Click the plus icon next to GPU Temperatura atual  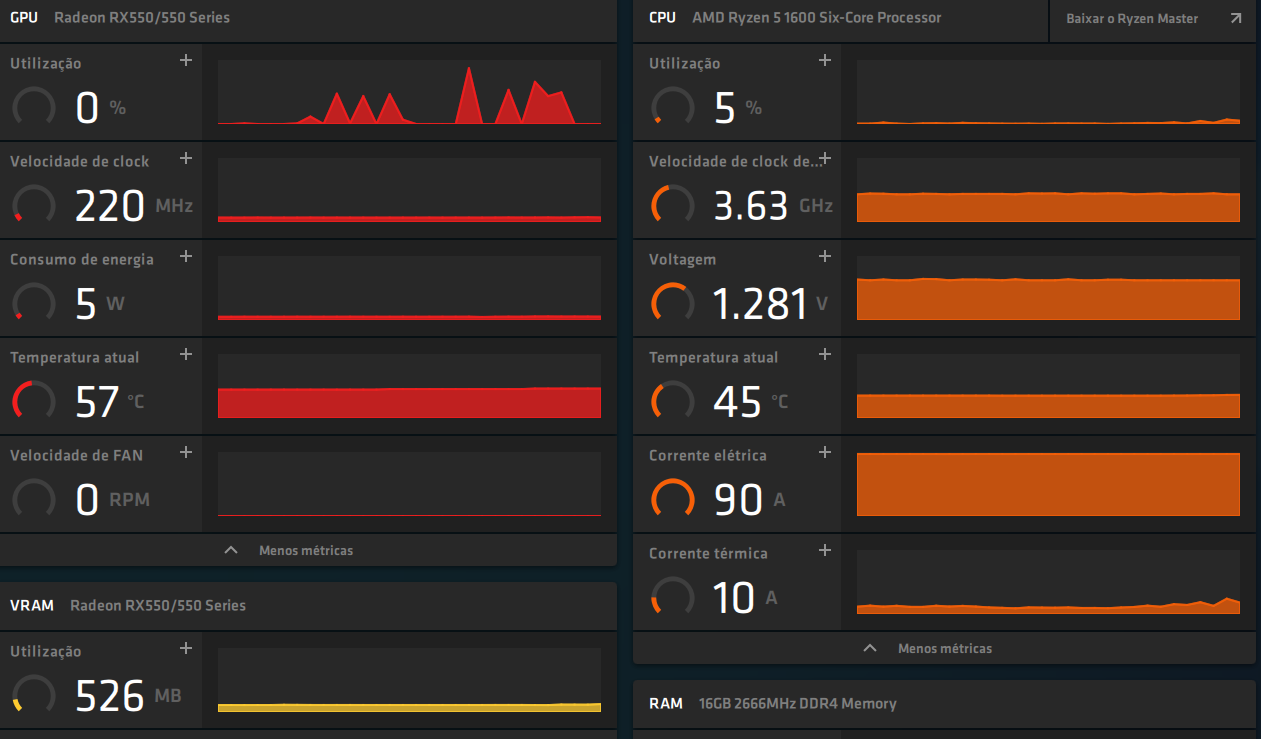click(185, 355)
